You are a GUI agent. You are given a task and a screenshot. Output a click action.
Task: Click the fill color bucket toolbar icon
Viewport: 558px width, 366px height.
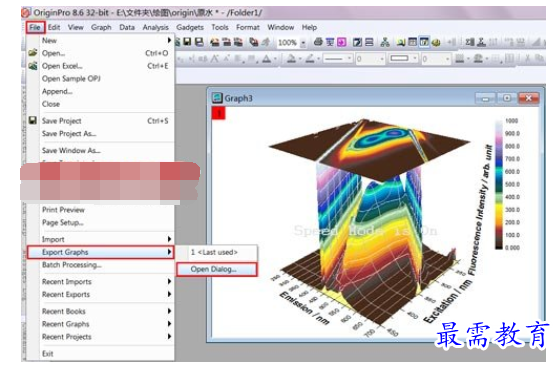tap(291, 59)
